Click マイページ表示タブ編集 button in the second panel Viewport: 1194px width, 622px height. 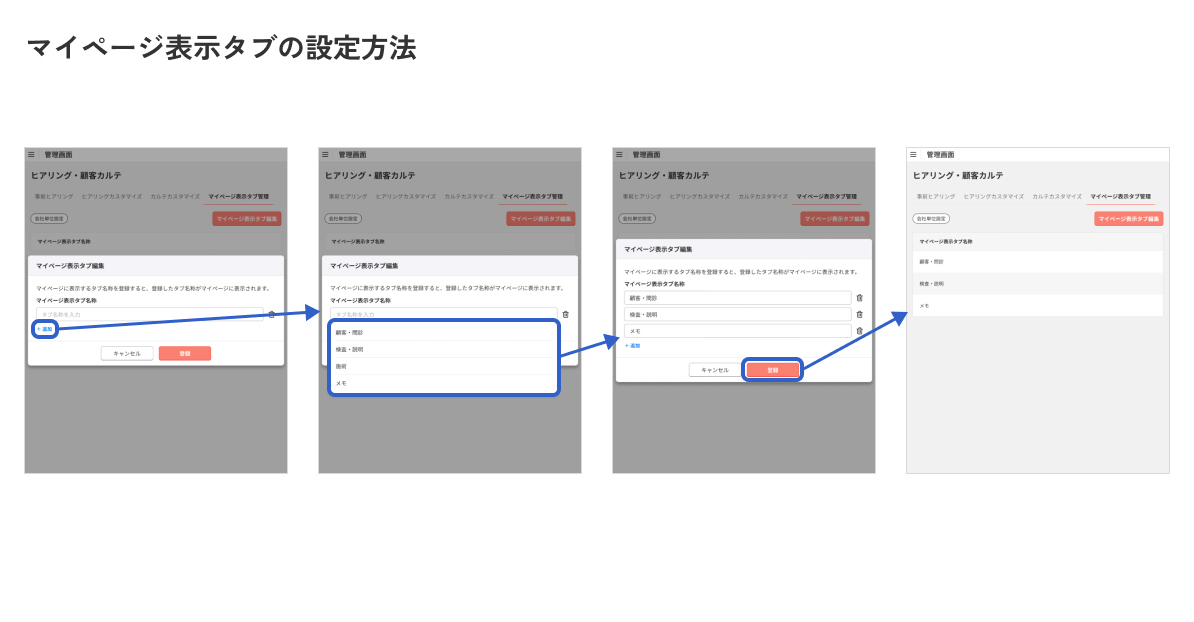(541, 218)
